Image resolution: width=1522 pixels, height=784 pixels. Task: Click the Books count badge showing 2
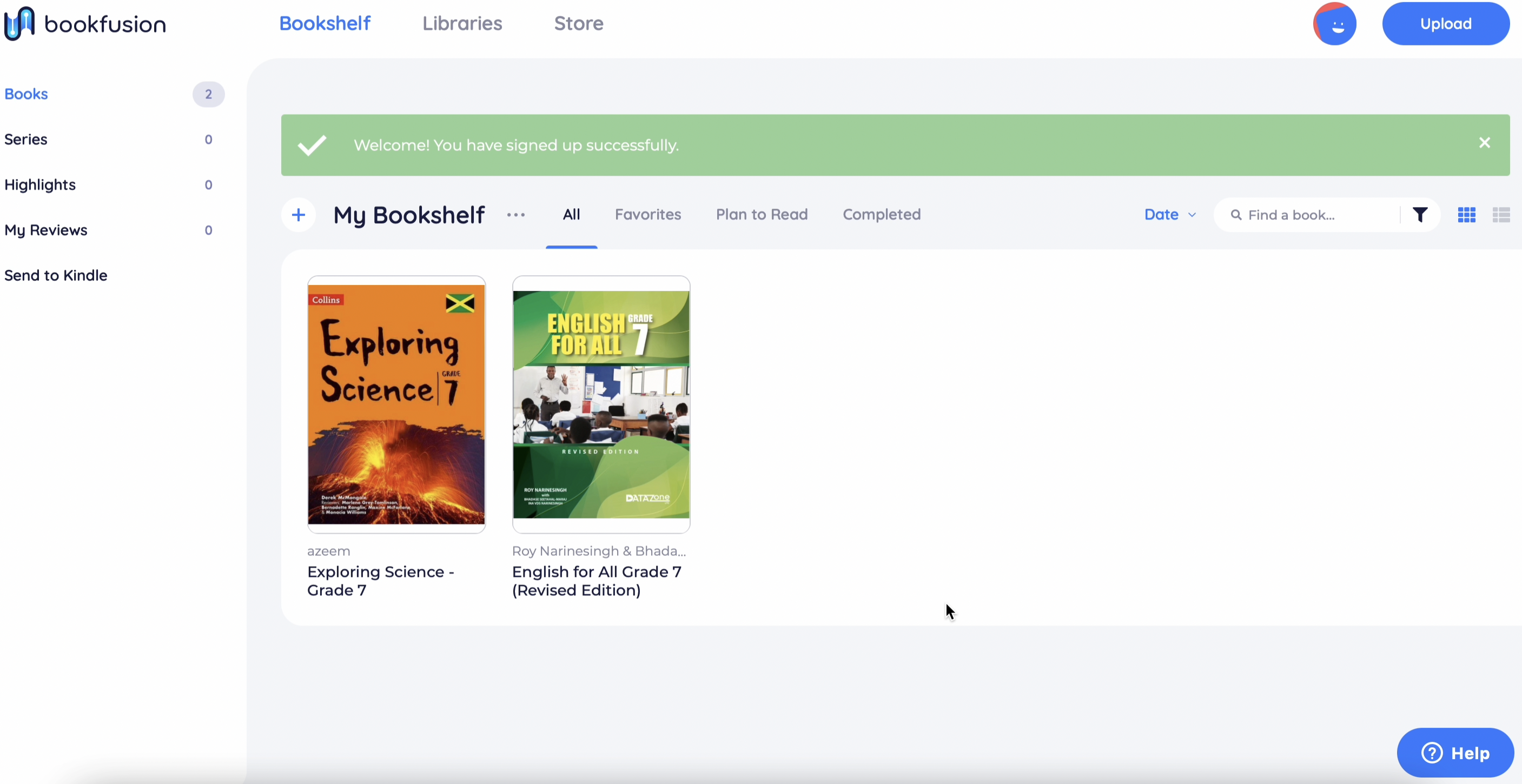click(x=209, y=95)
